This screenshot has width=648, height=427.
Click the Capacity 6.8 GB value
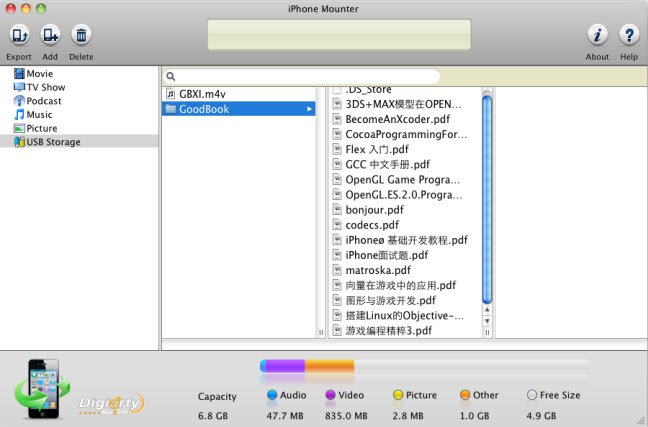coord(213,416)
